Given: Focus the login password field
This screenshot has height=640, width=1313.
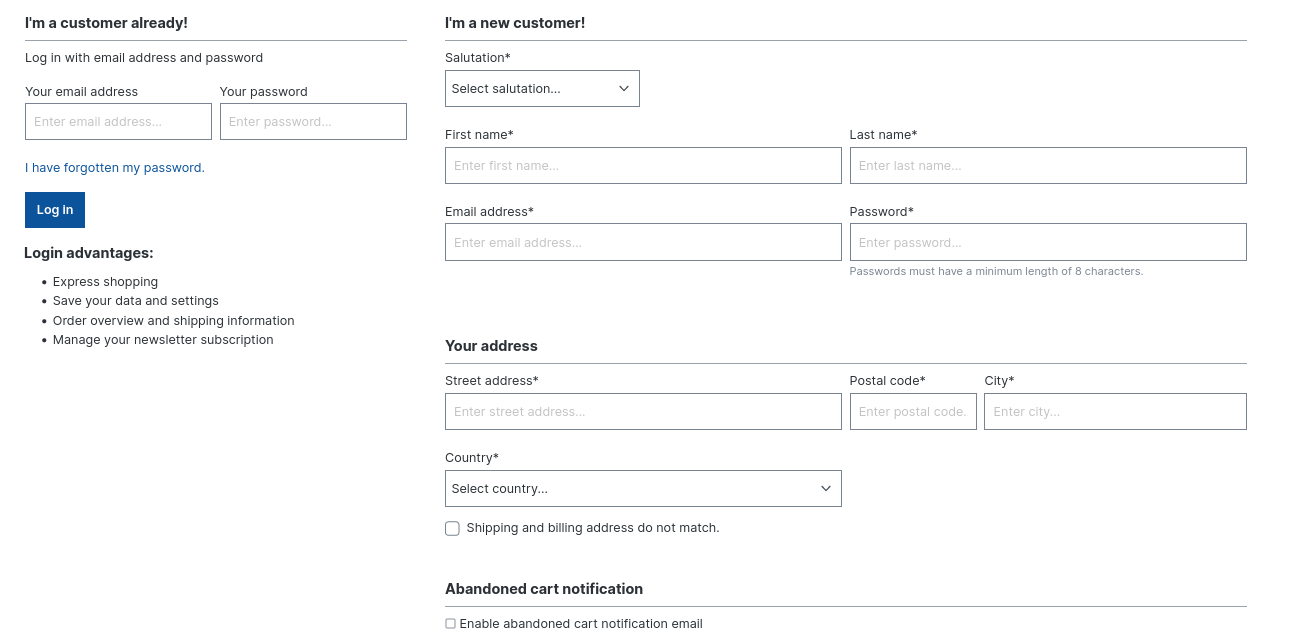Looking at the screenshot, I should coord(313,121).
